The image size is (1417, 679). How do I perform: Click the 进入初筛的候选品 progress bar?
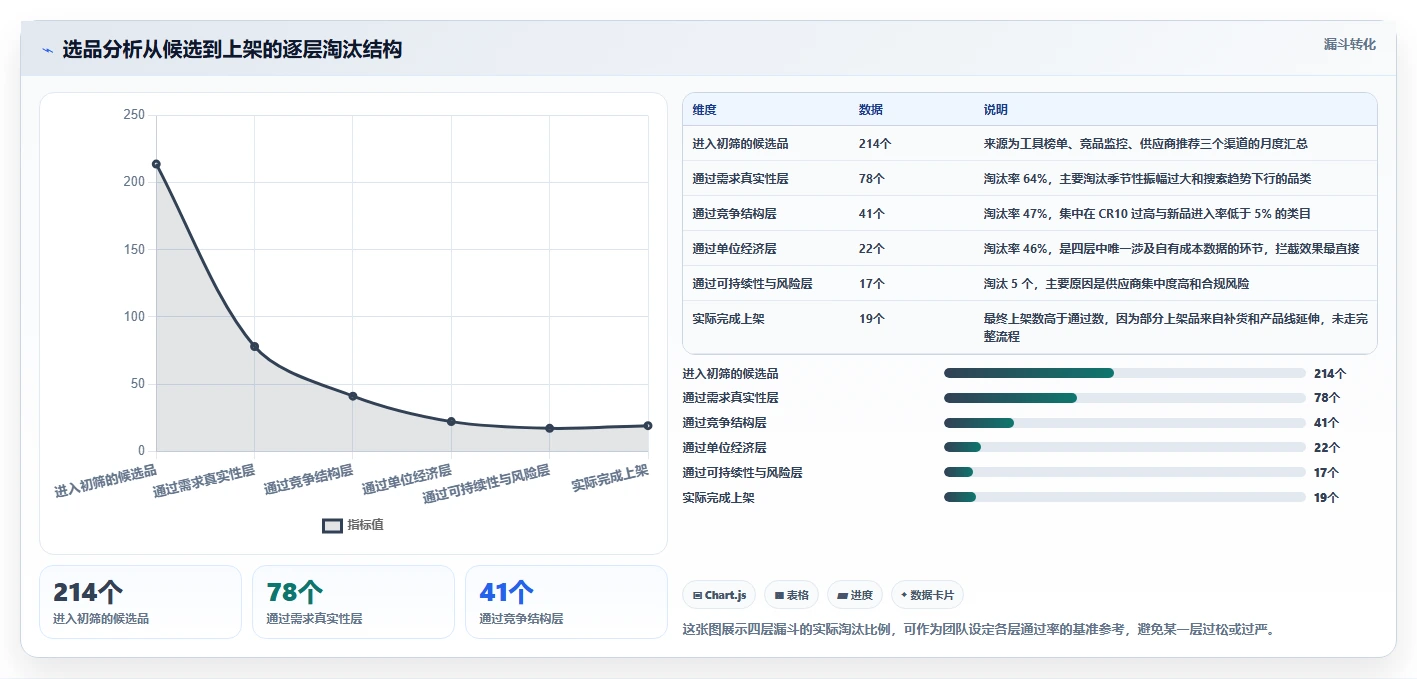(1125, 373)
